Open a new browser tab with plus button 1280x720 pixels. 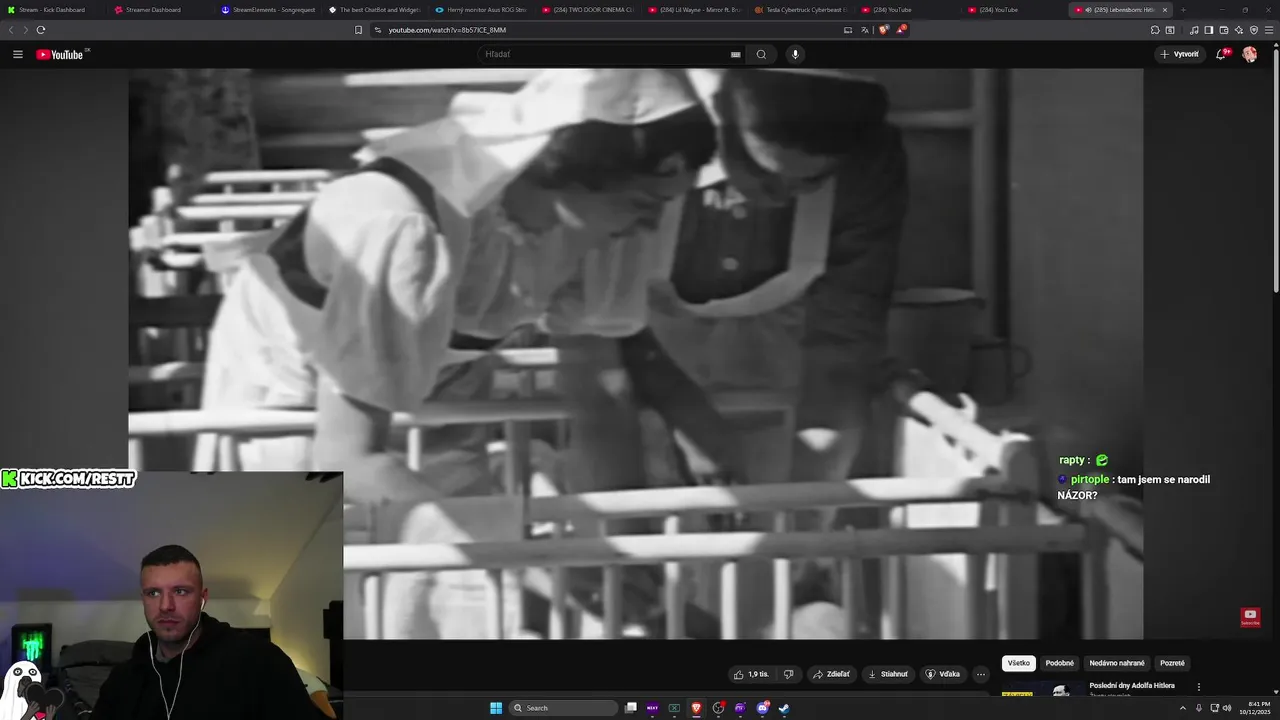click(x=1183, y=10)
